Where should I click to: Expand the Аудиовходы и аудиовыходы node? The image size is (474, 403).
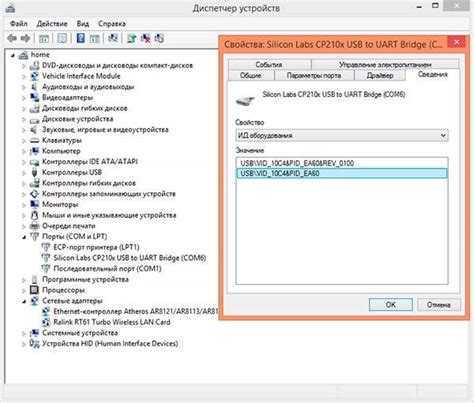pyautogui.click(x=24, y=87)
